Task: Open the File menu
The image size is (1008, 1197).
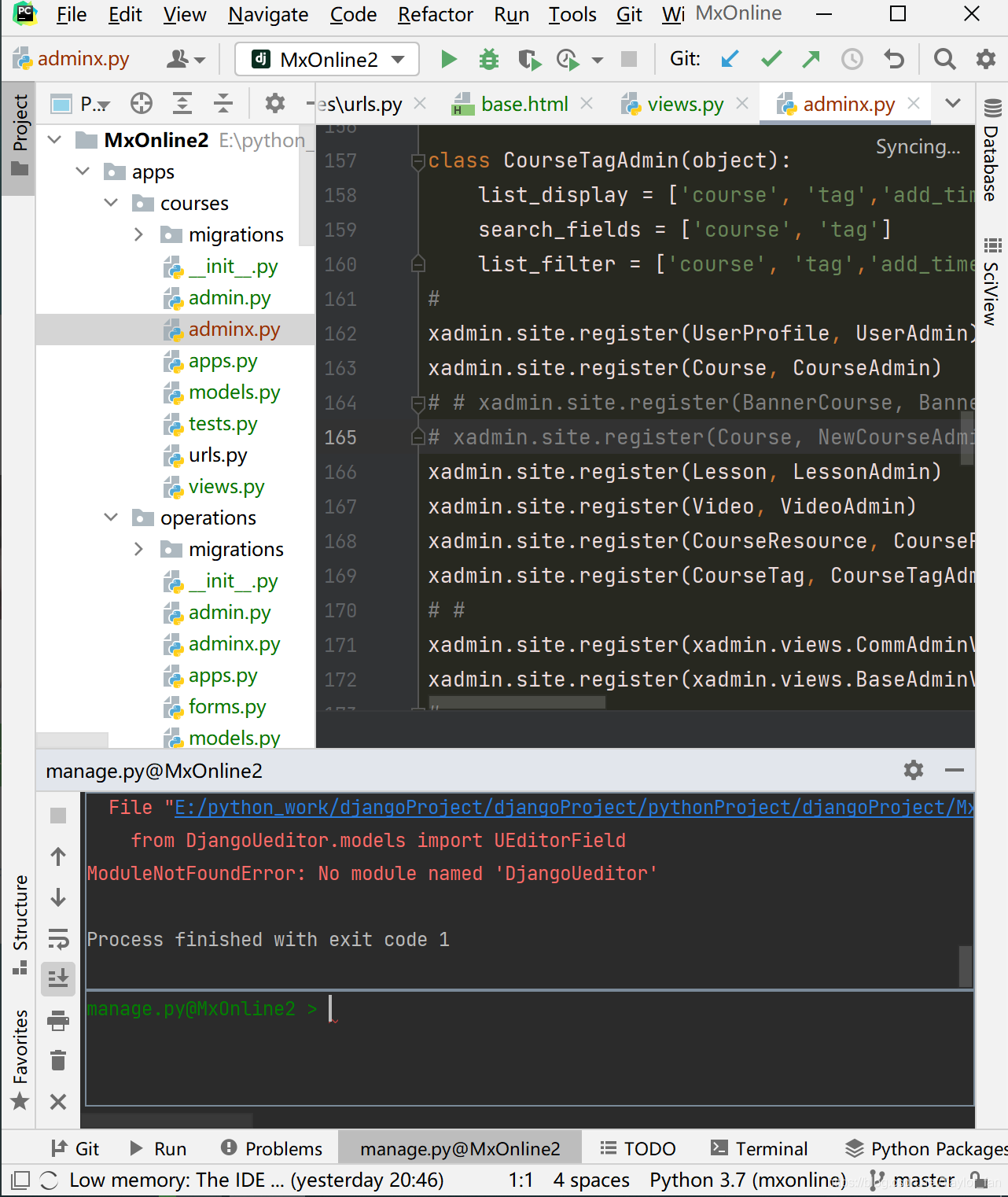Action: pos(72,14)
